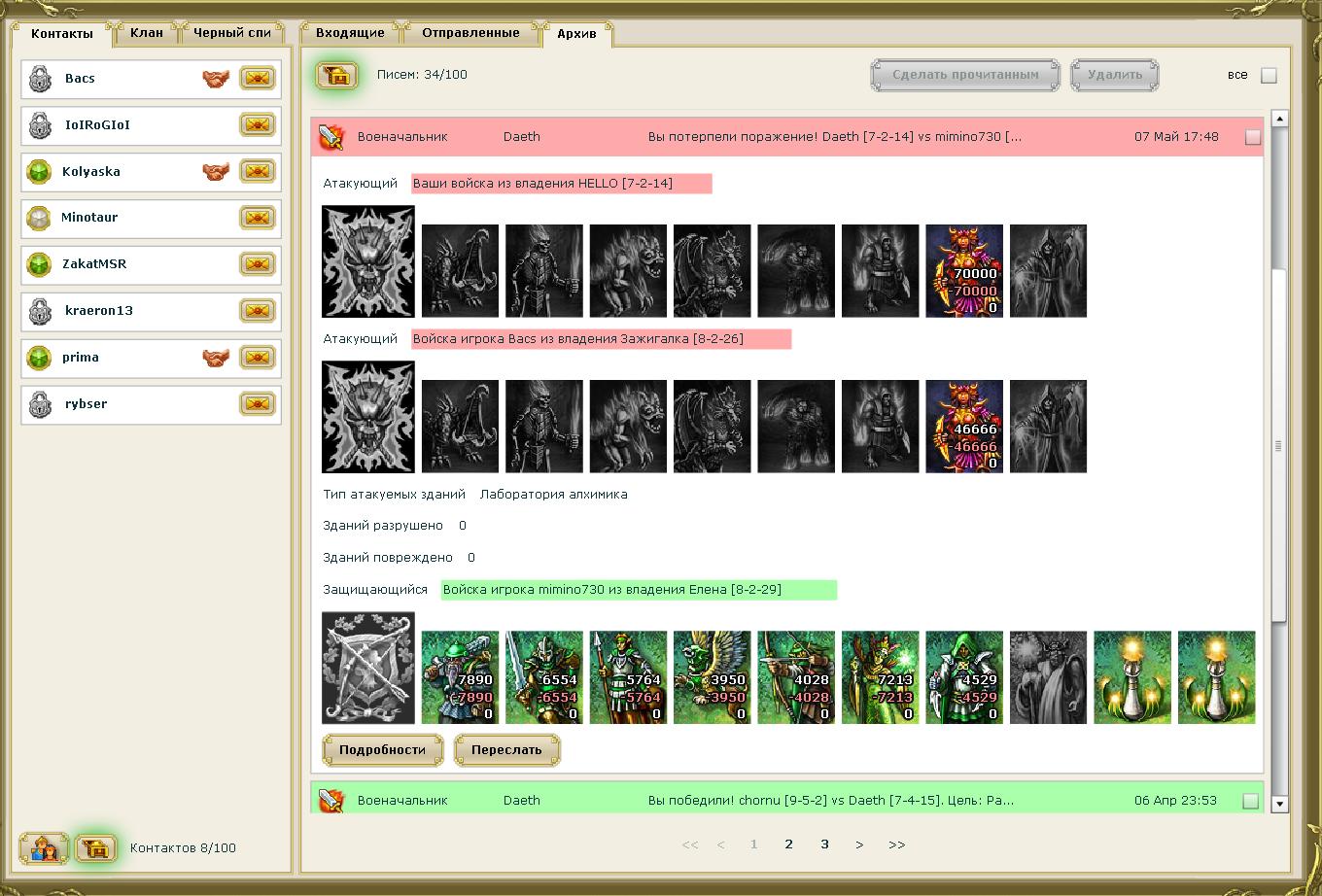1322x896 pixels.
Task: Open the Клан tab
Action: click(147, 33)
